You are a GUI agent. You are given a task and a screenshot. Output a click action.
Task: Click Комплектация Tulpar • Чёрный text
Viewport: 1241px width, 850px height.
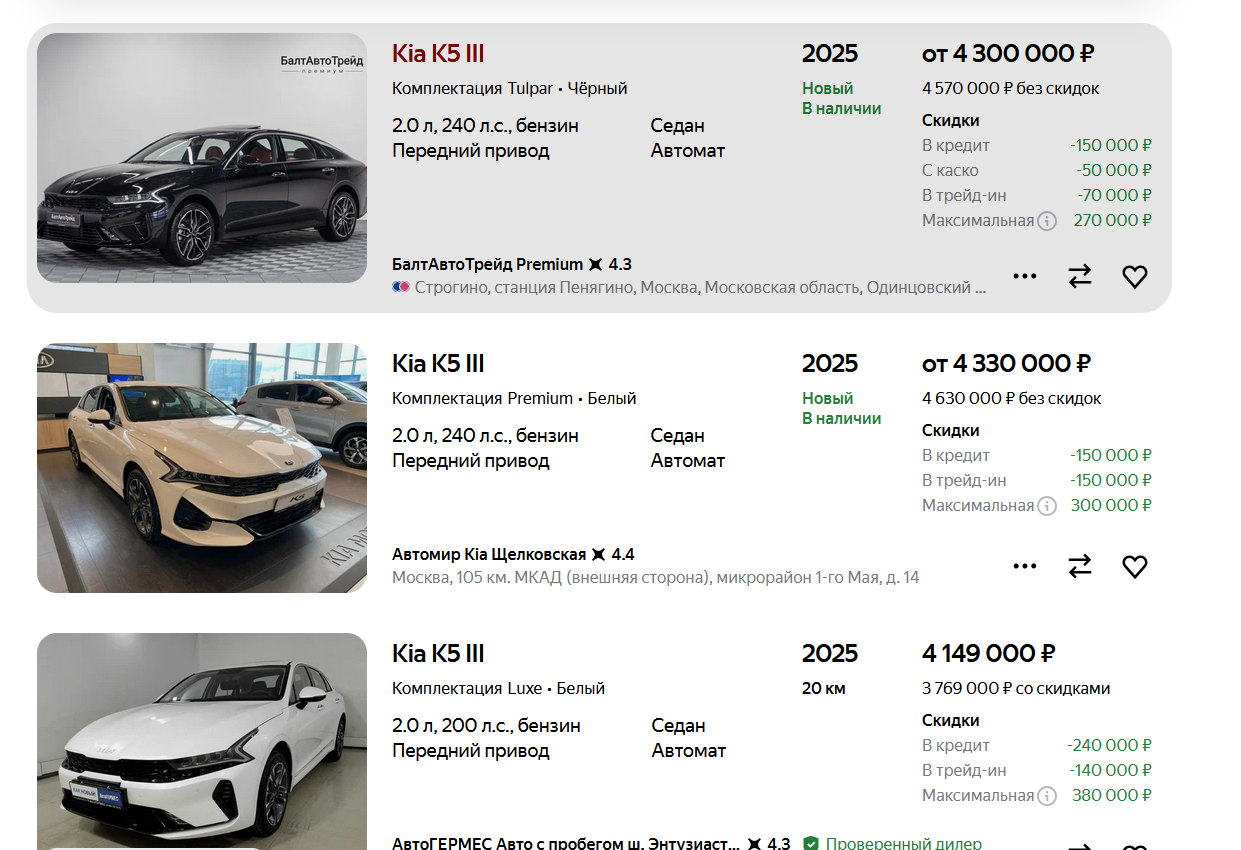tap(509, 89)
